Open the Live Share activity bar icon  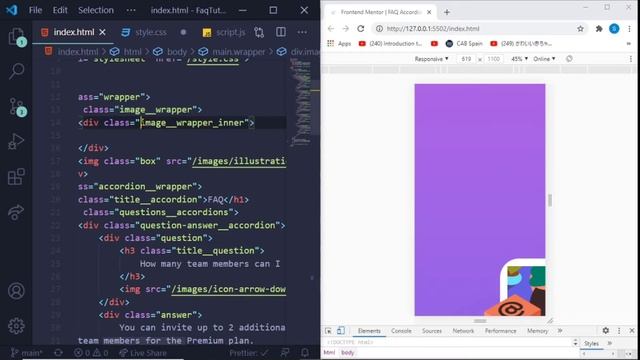16,212
